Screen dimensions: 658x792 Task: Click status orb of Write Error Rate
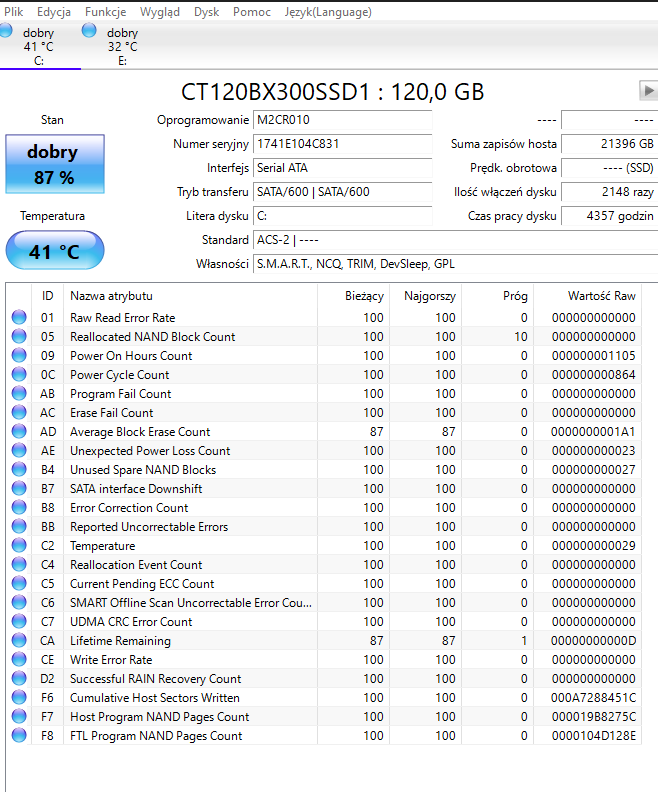[19, 659]
